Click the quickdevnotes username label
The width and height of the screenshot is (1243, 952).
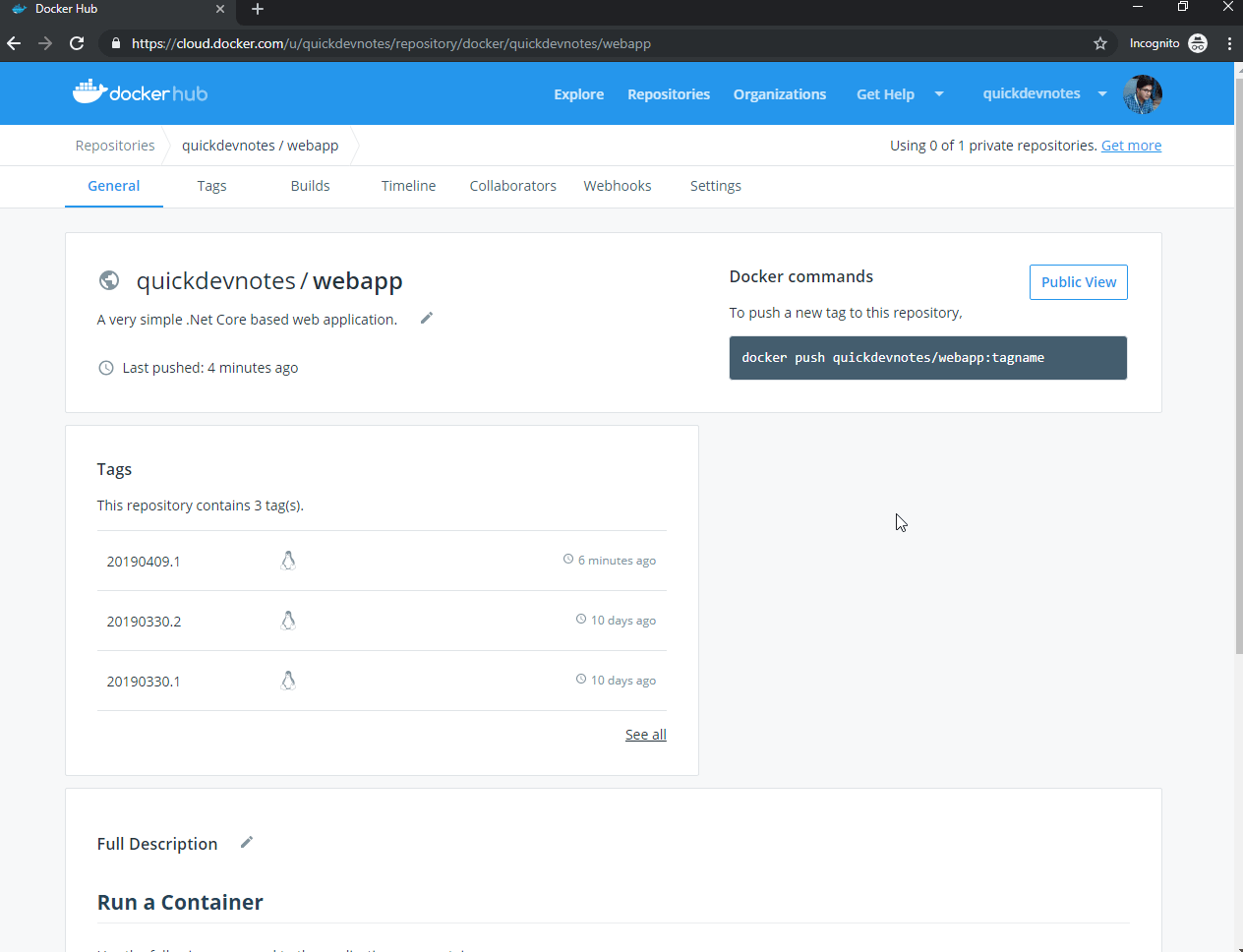click(x=1032, y=93)
